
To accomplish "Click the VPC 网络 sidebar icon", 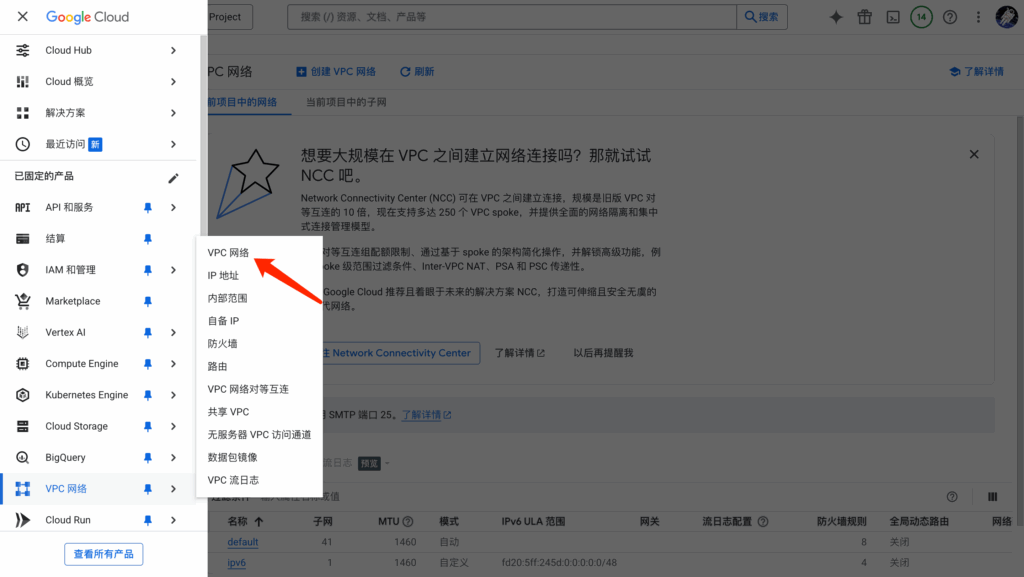I will click(23, 489).
